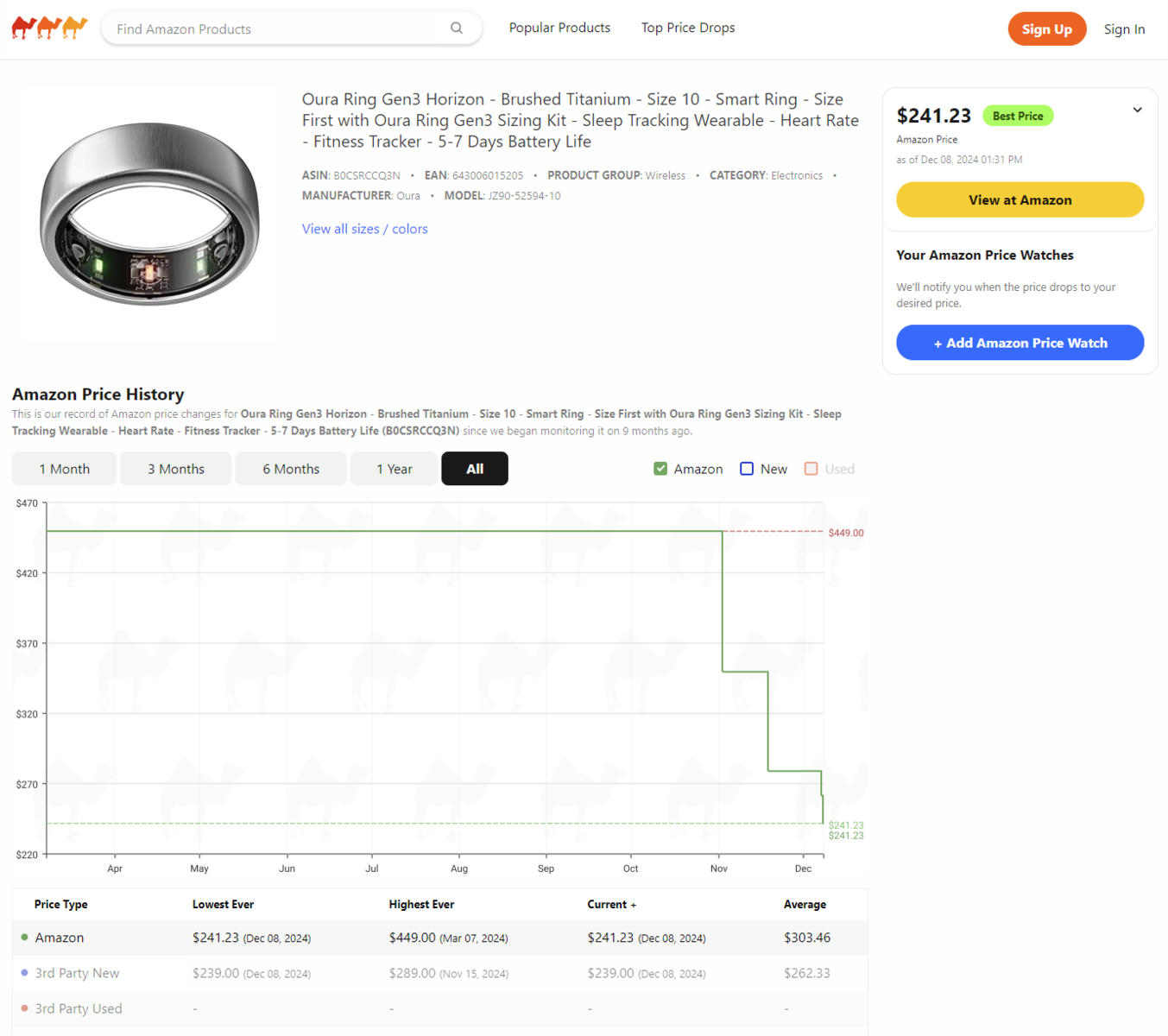
Task: Click the Highest Ever column header
Action: click(x=421, y=905)
